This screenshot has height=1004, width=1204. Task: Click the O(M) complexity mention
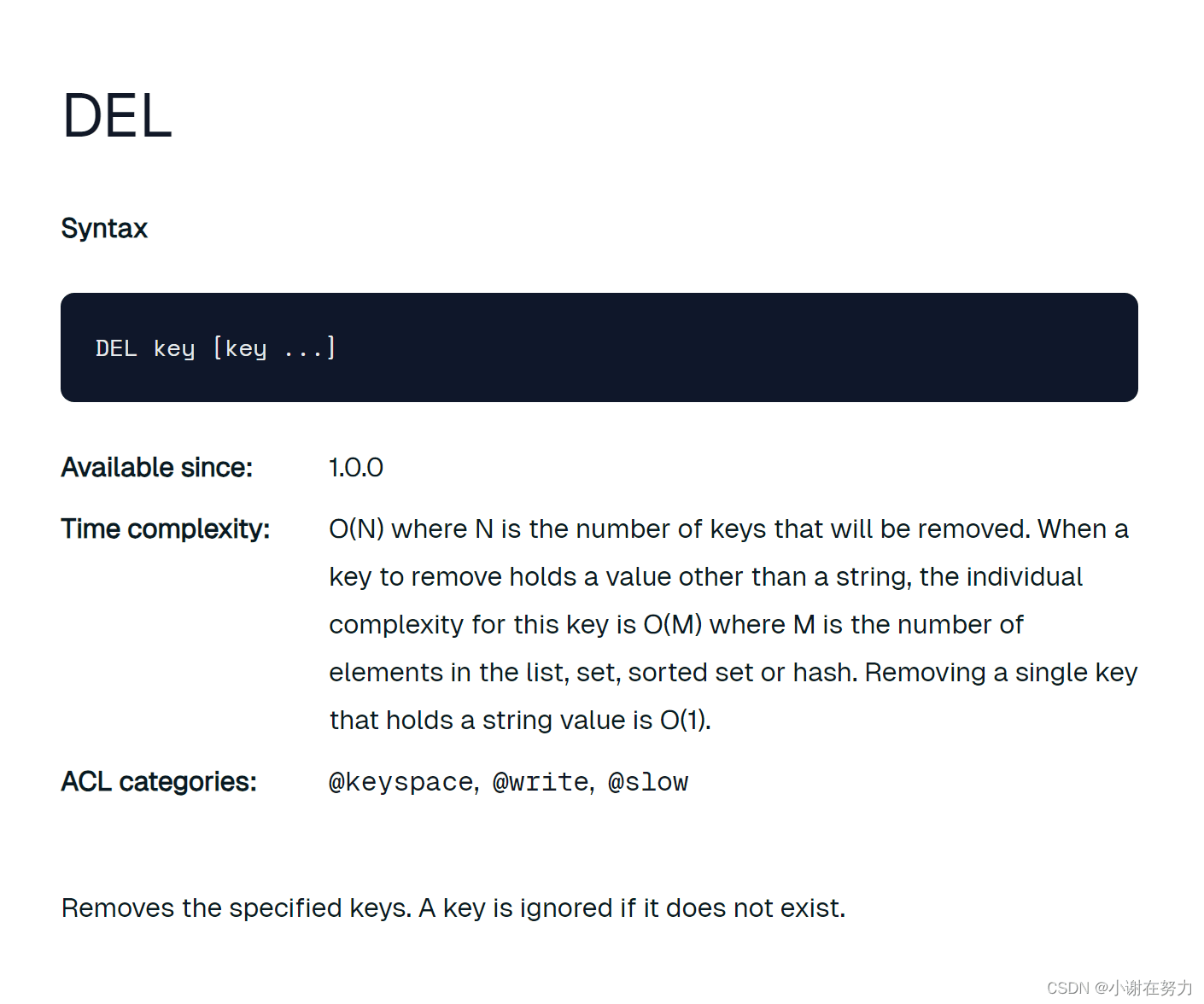(672, 625)
